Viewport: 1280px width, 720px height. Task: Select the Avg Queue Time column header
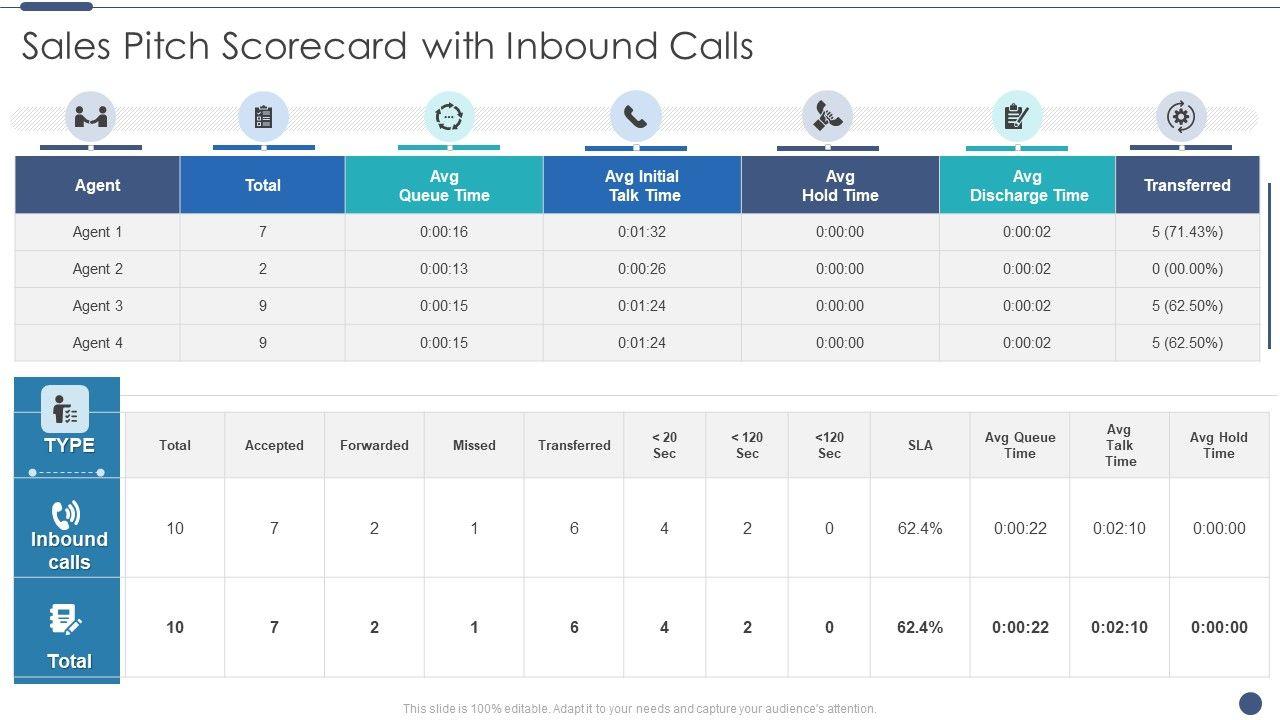[444, 185]
